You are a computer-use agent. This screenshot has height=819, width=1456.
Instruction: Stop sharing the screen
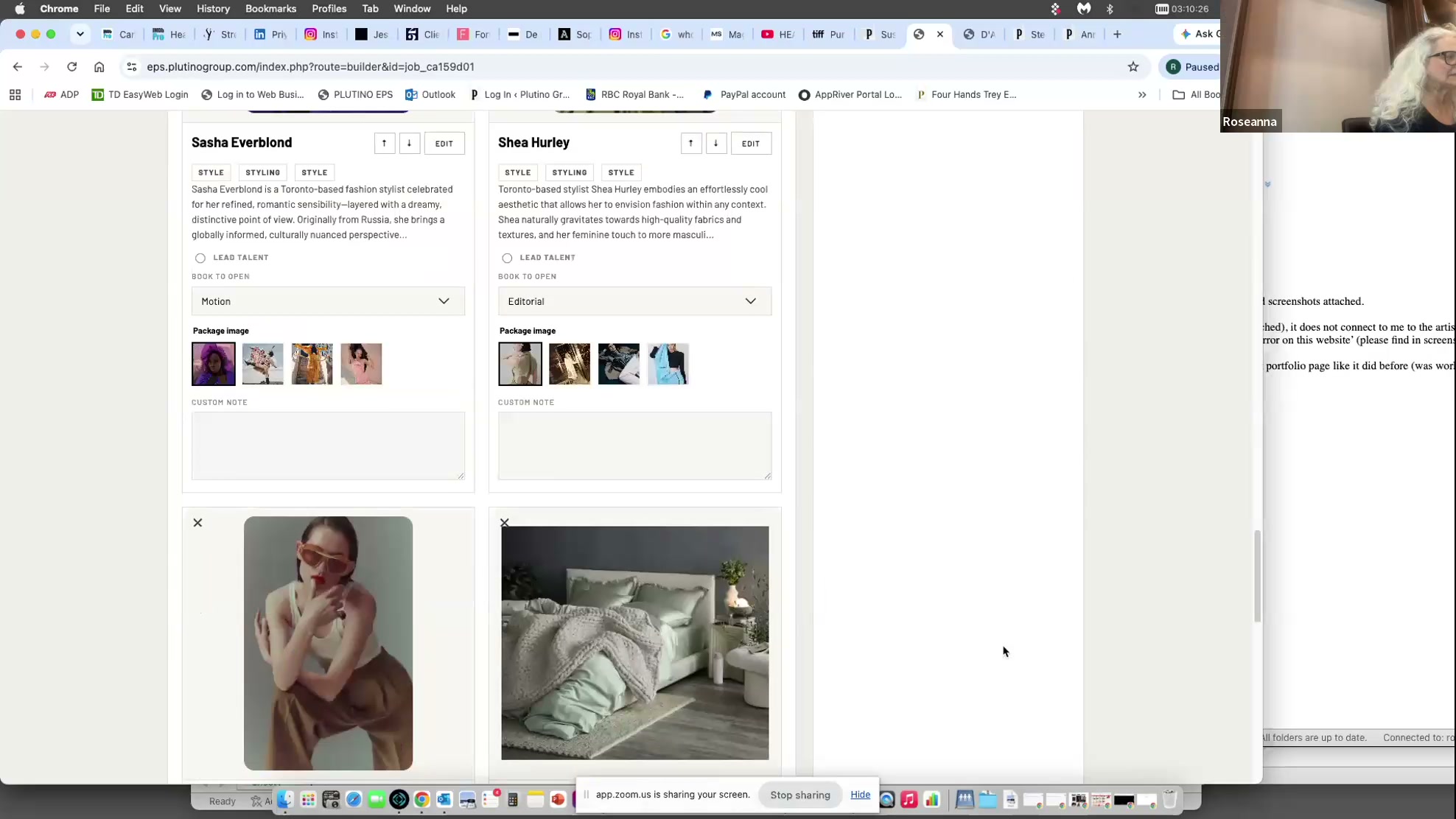(x=799, y=795)
